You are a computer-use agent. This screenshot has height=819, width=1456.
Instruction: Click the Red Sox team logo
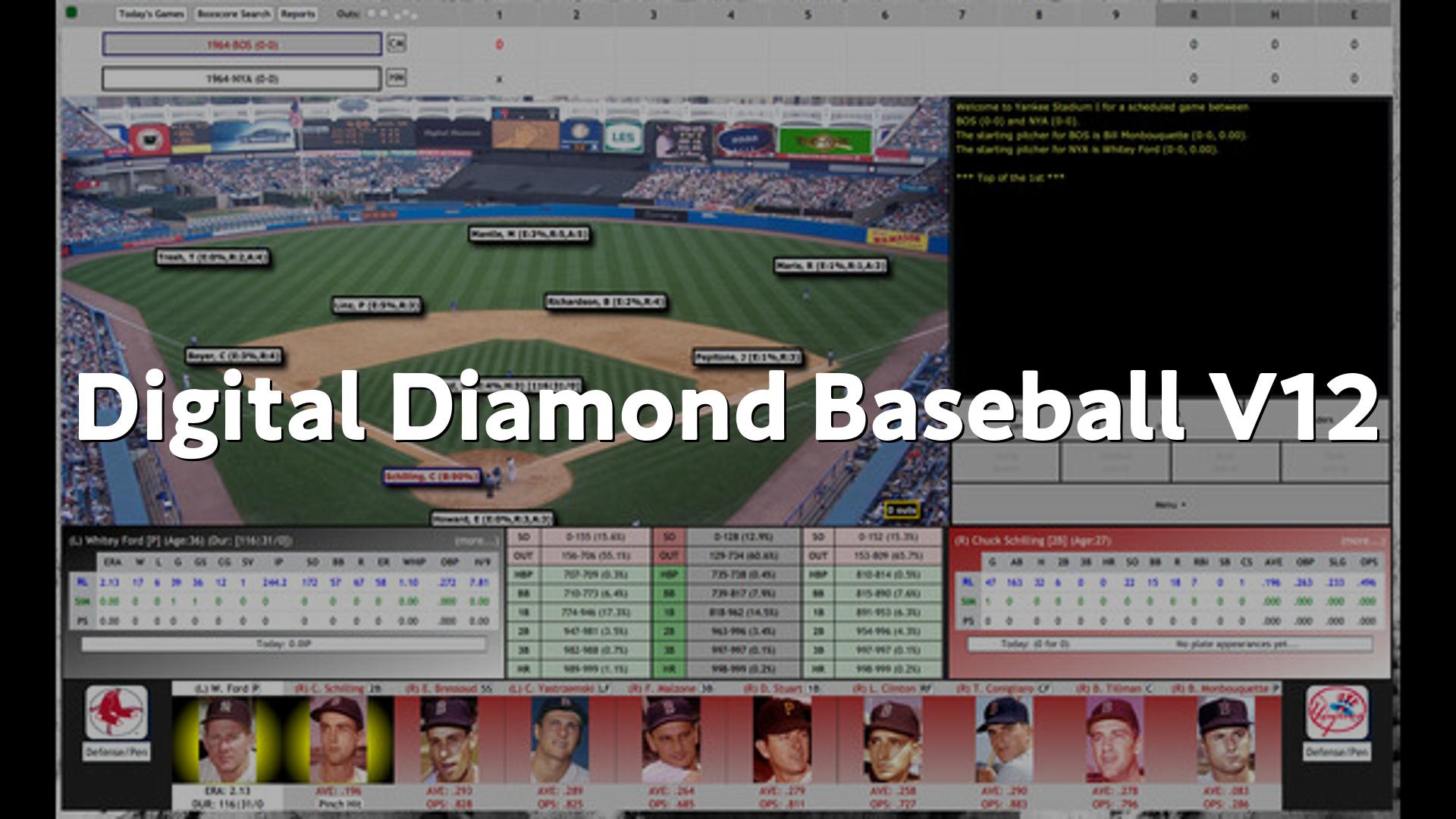(117, 712)
